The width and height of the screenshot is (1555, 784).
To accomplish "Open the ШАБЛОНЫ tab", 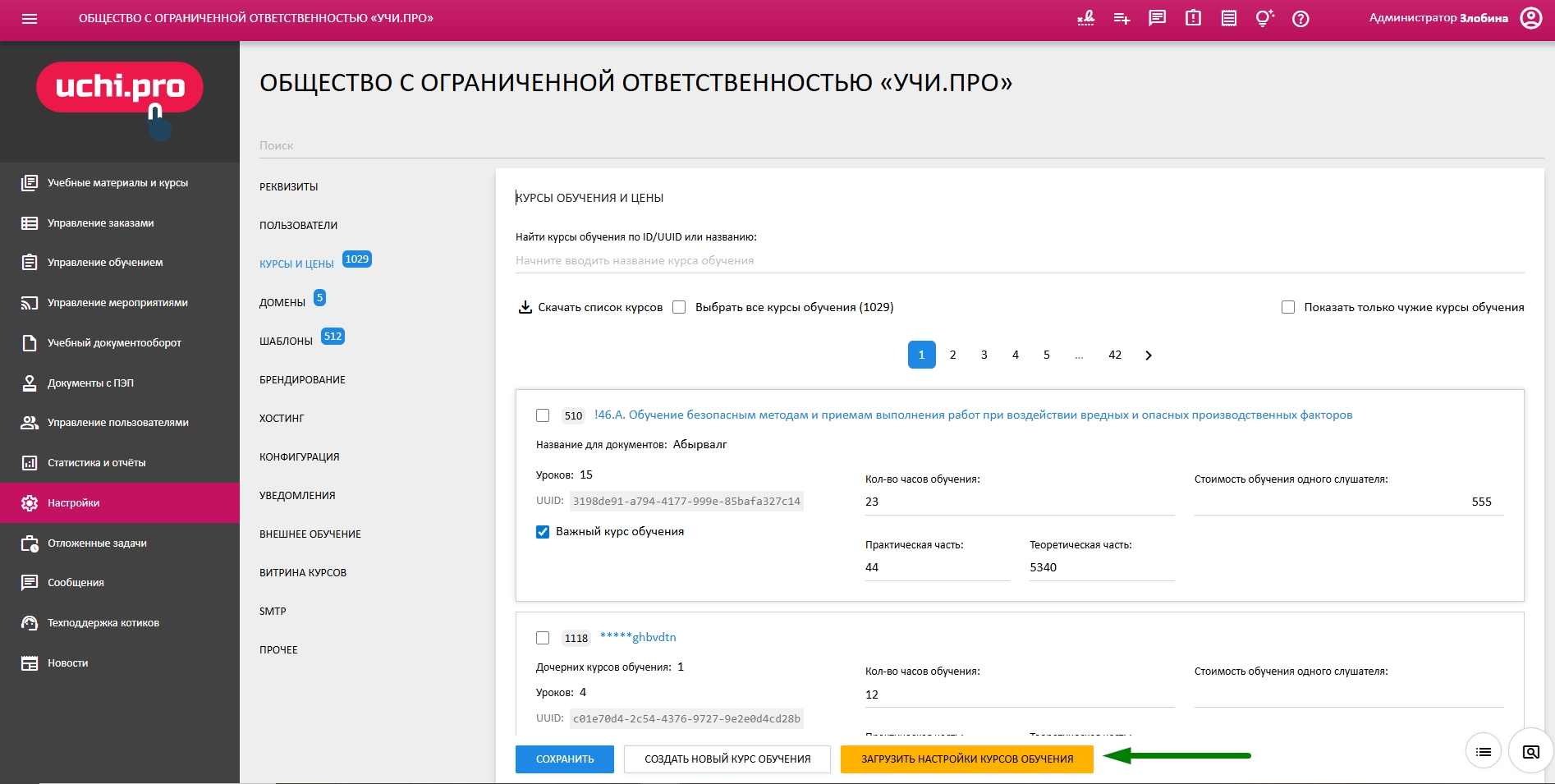I will tap(287, 342).
